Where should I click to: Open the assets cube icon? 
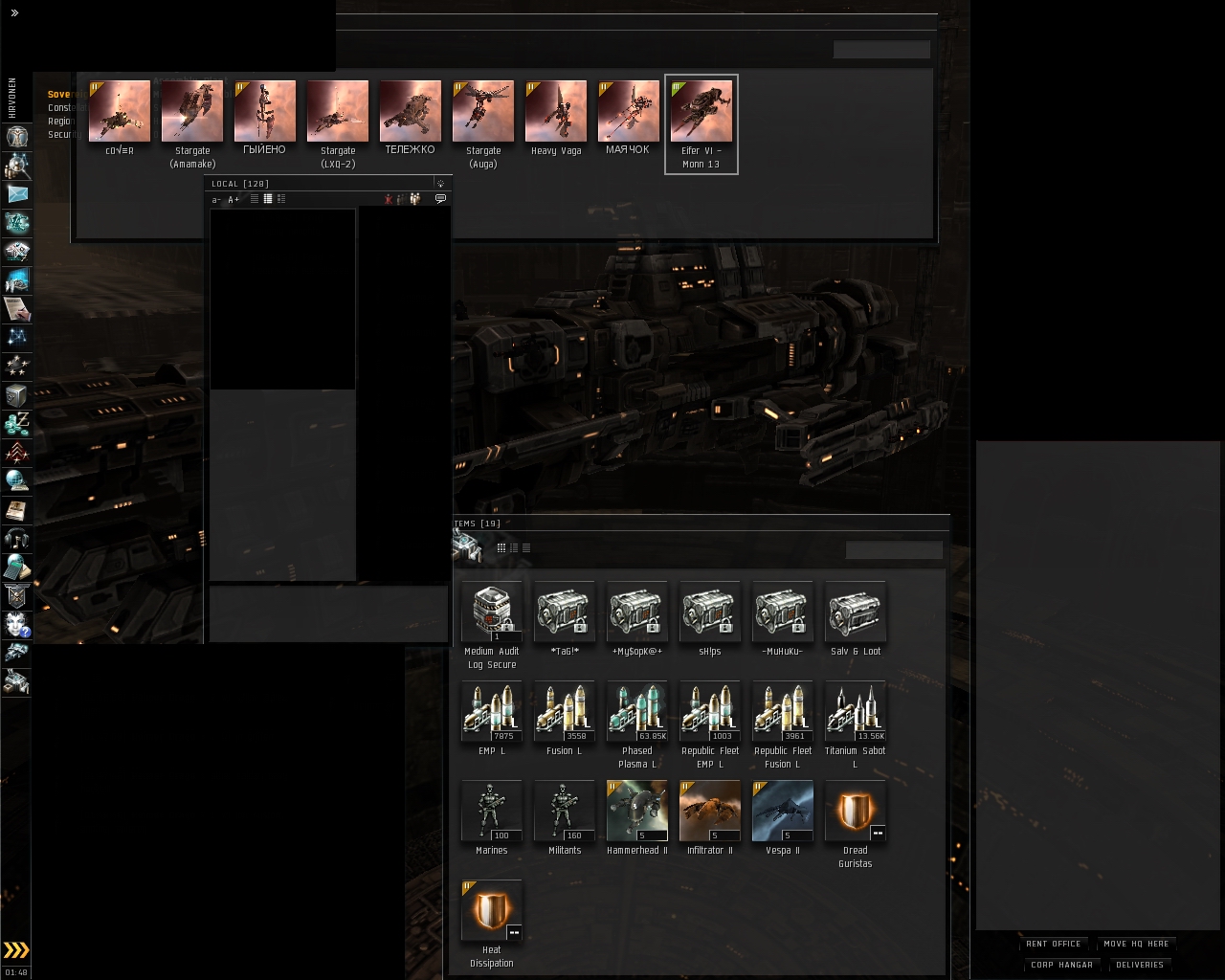click(x=16, y=395)
